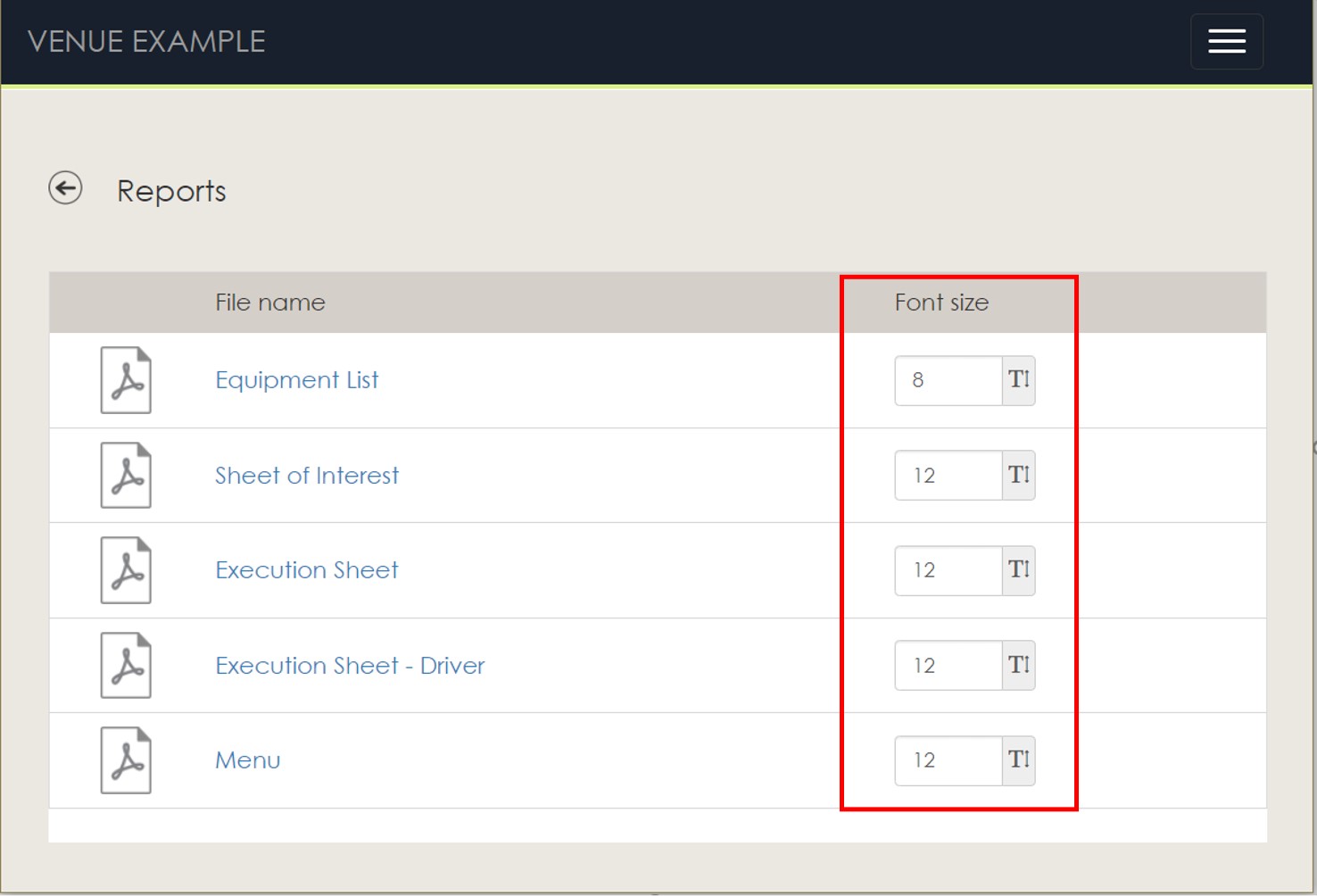Open the Equipment List report

click(297, 380)
